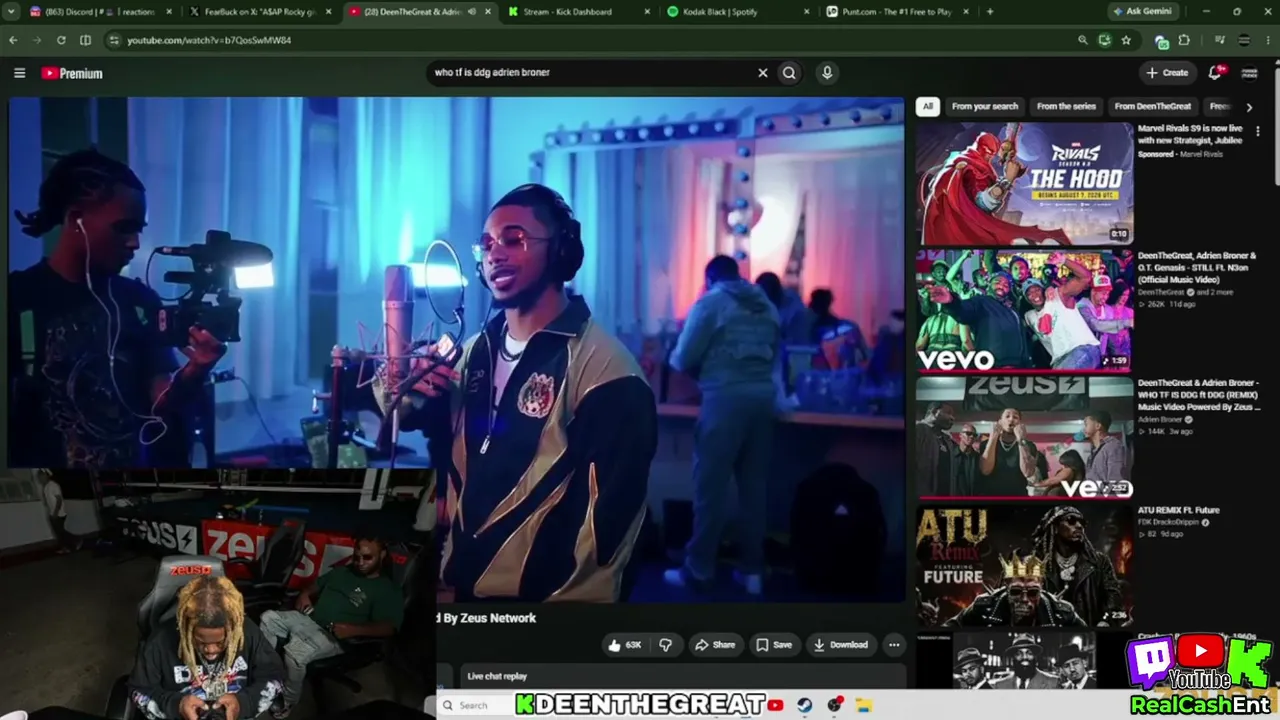
Task: Open a new browser tab
Action: click(990, 12)
